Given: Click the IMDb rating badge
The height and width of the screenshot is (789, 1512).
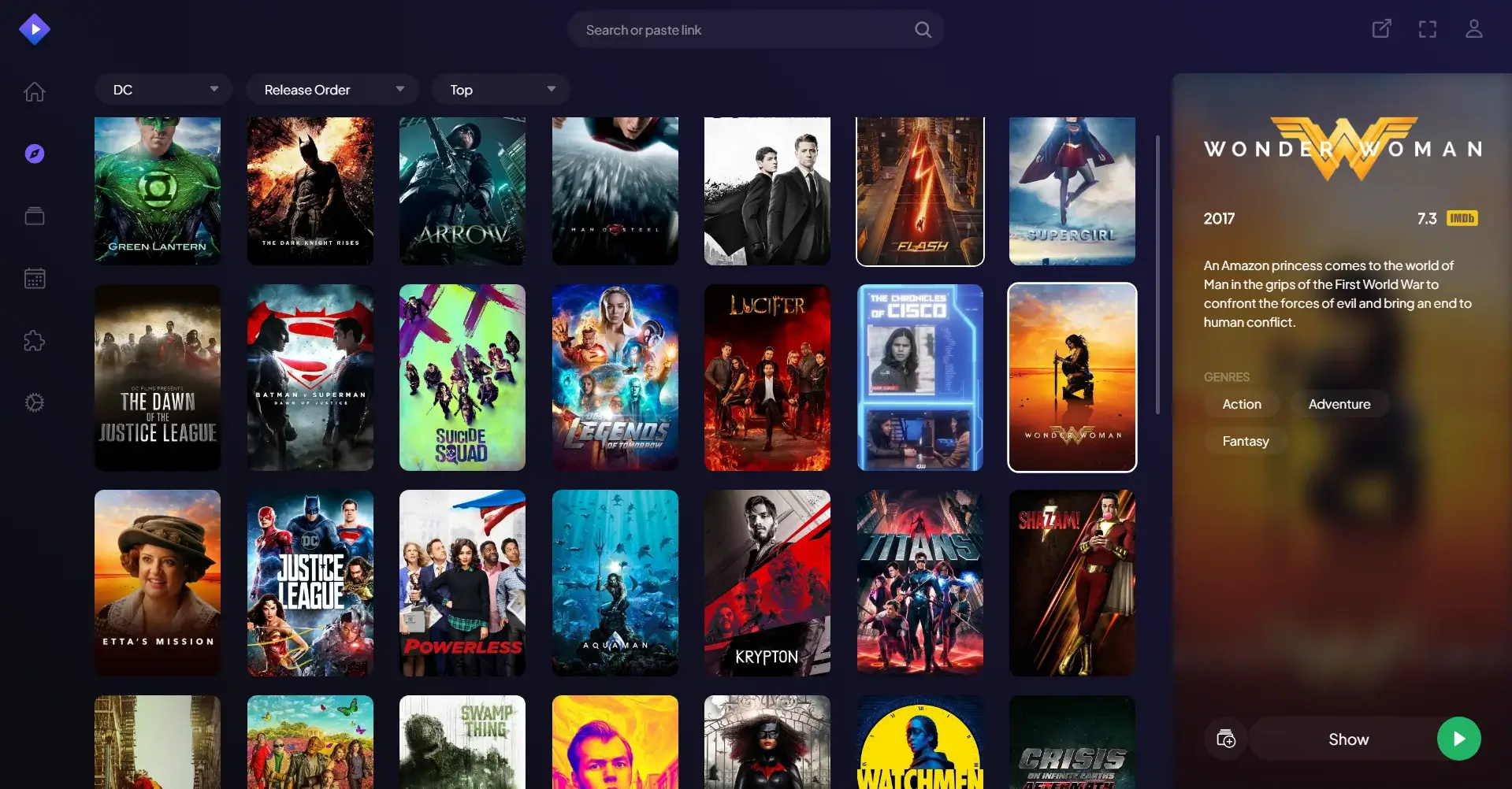Looking at the screenshot, I should 1462,219.
